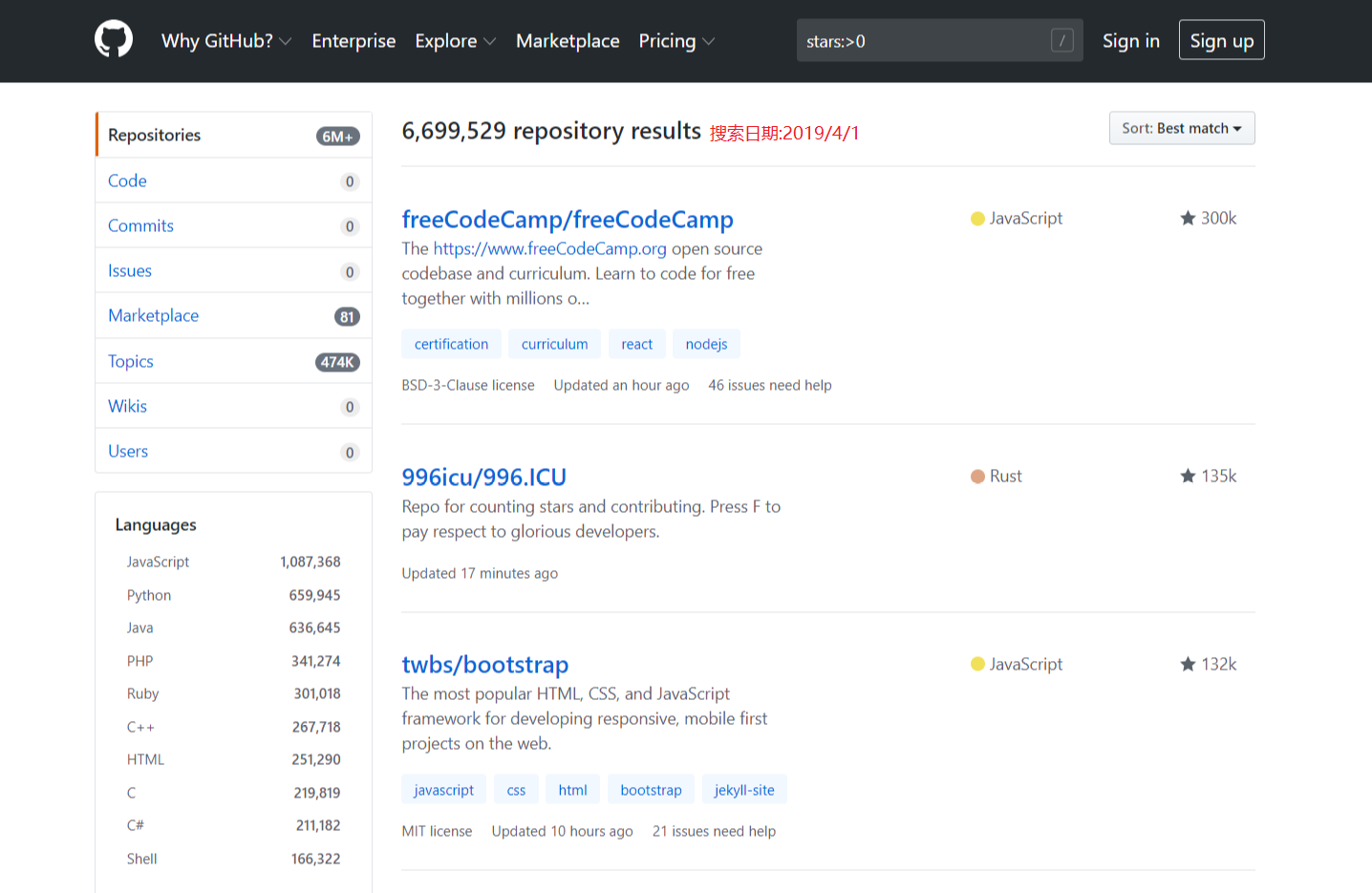This screenshot has width=1372, height=893.
Task: Click the star icon beside 300k
Action: [1188, 218]
